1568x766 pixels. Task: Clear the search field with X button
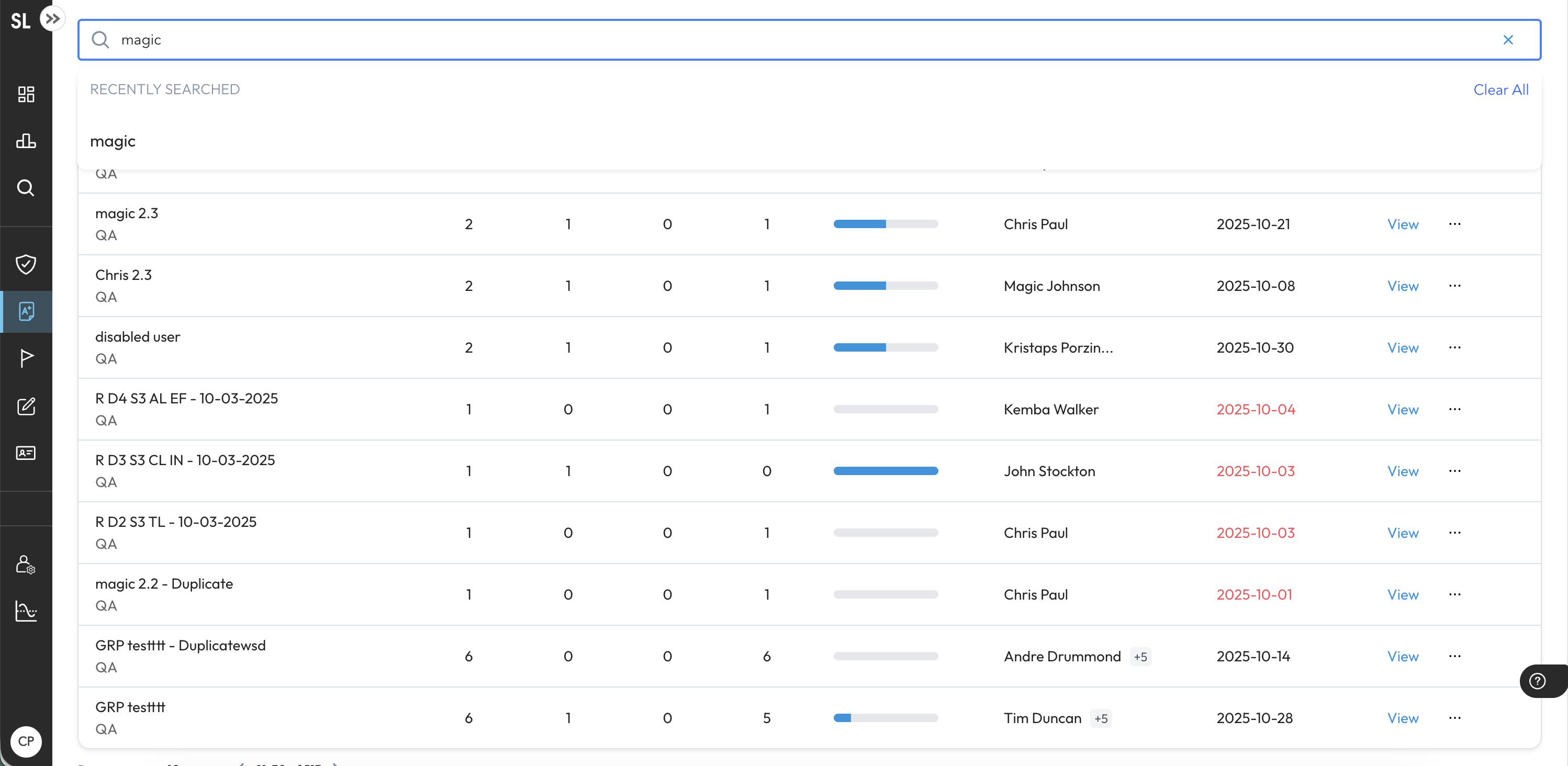coord(1508,40)
